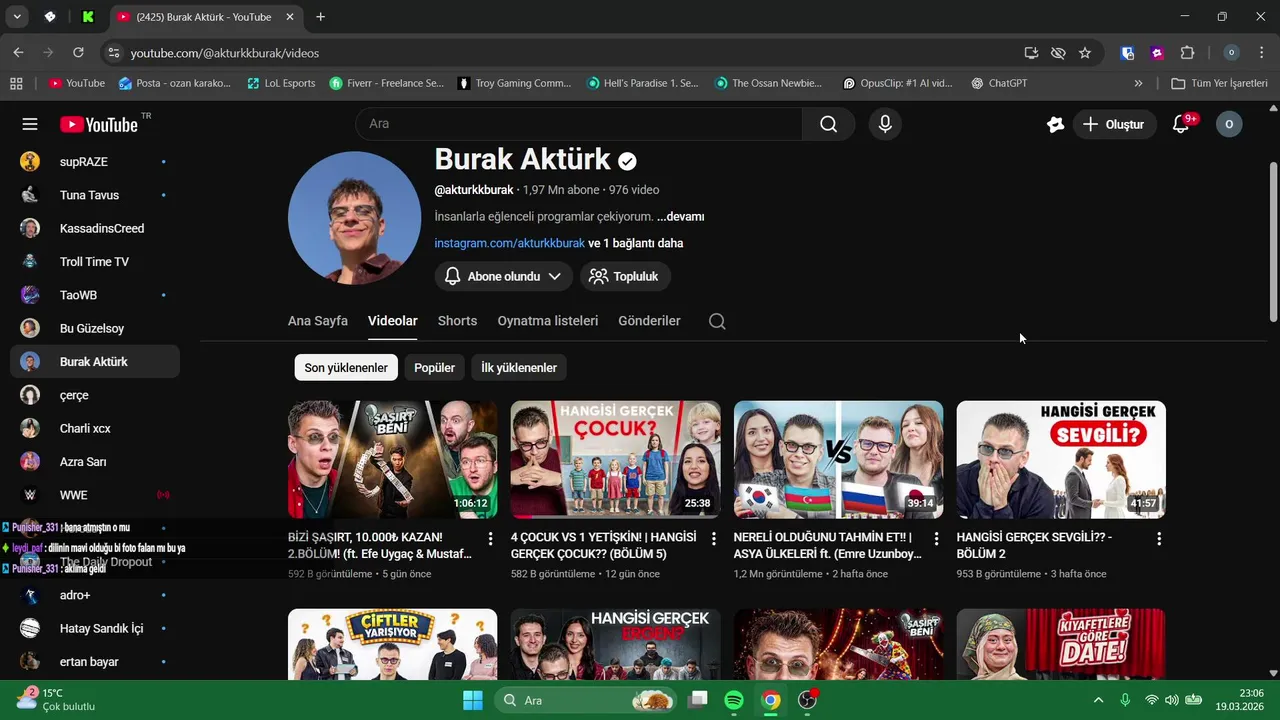Open Tuna Tavus subscription in sidebar

(95, 195)
